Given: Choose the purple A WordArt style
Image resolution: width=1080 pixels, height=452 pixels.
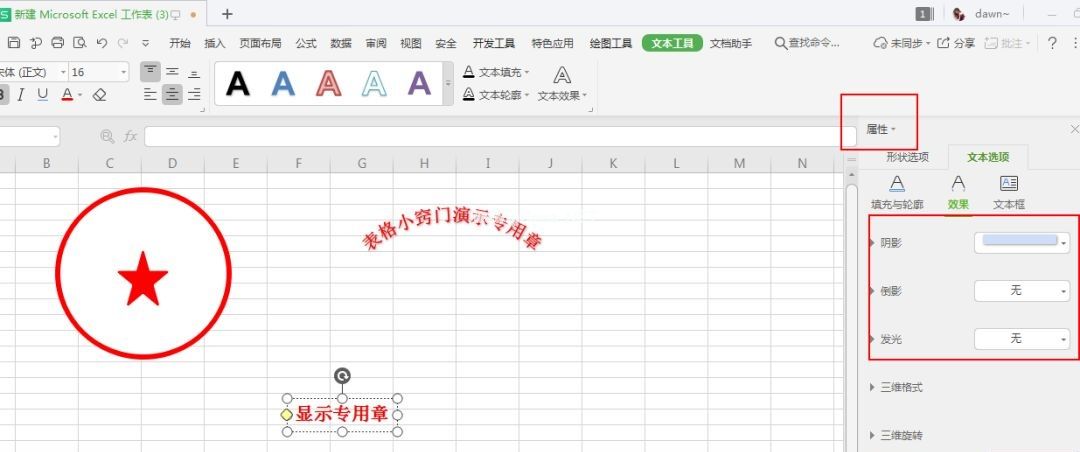Looking at the screenshot, I should [419, 84].
